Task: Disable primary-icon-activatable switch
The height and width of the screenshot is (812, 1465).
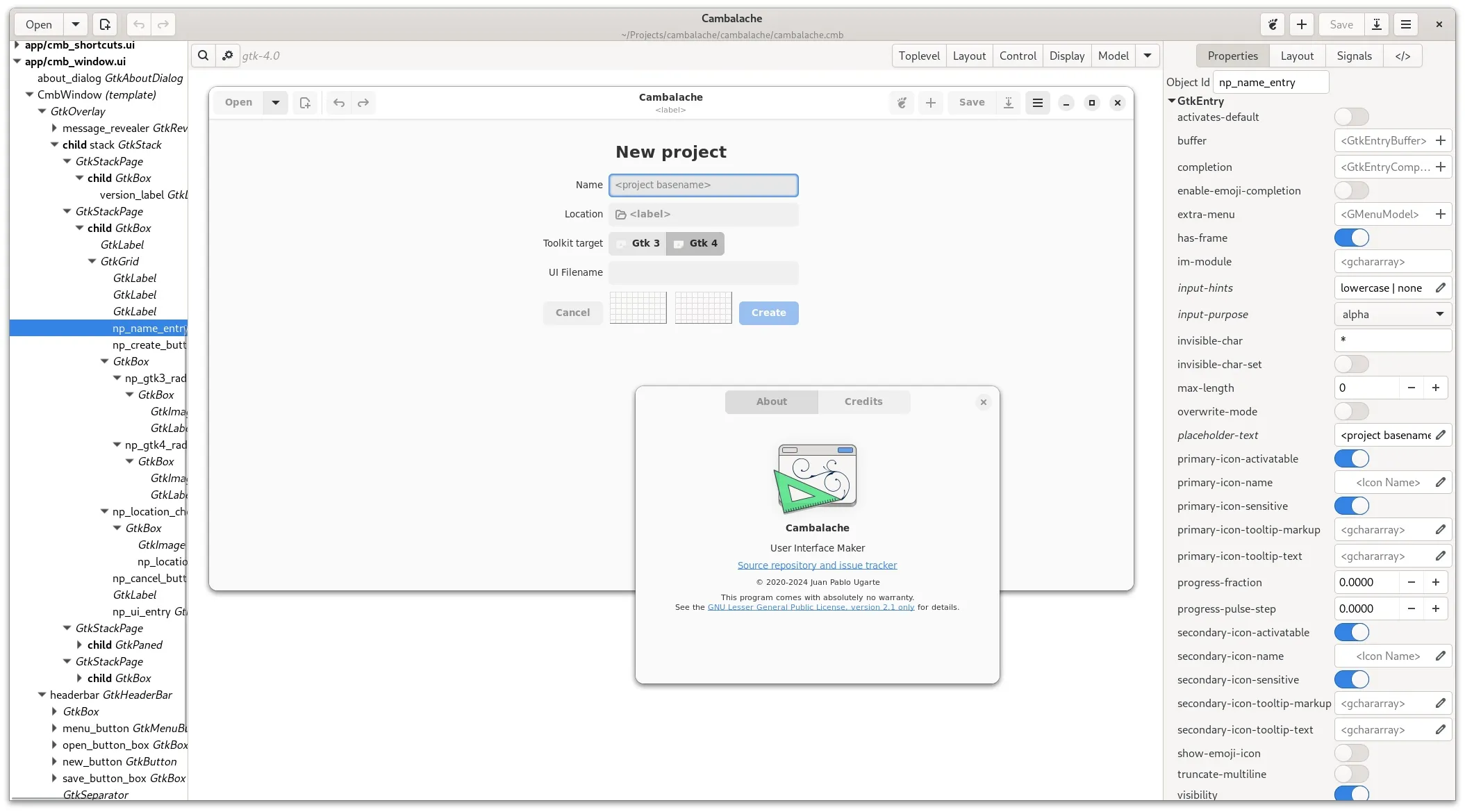Action: [1351, 458]
